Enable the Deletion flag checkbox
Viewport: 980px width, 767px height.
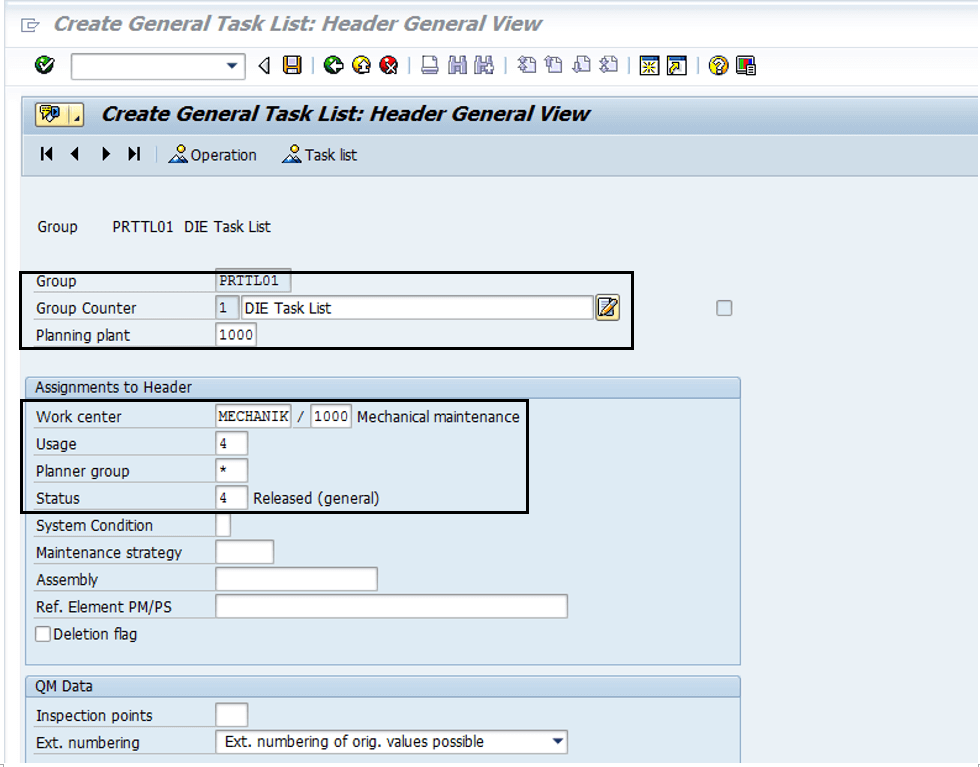[43, 634]
